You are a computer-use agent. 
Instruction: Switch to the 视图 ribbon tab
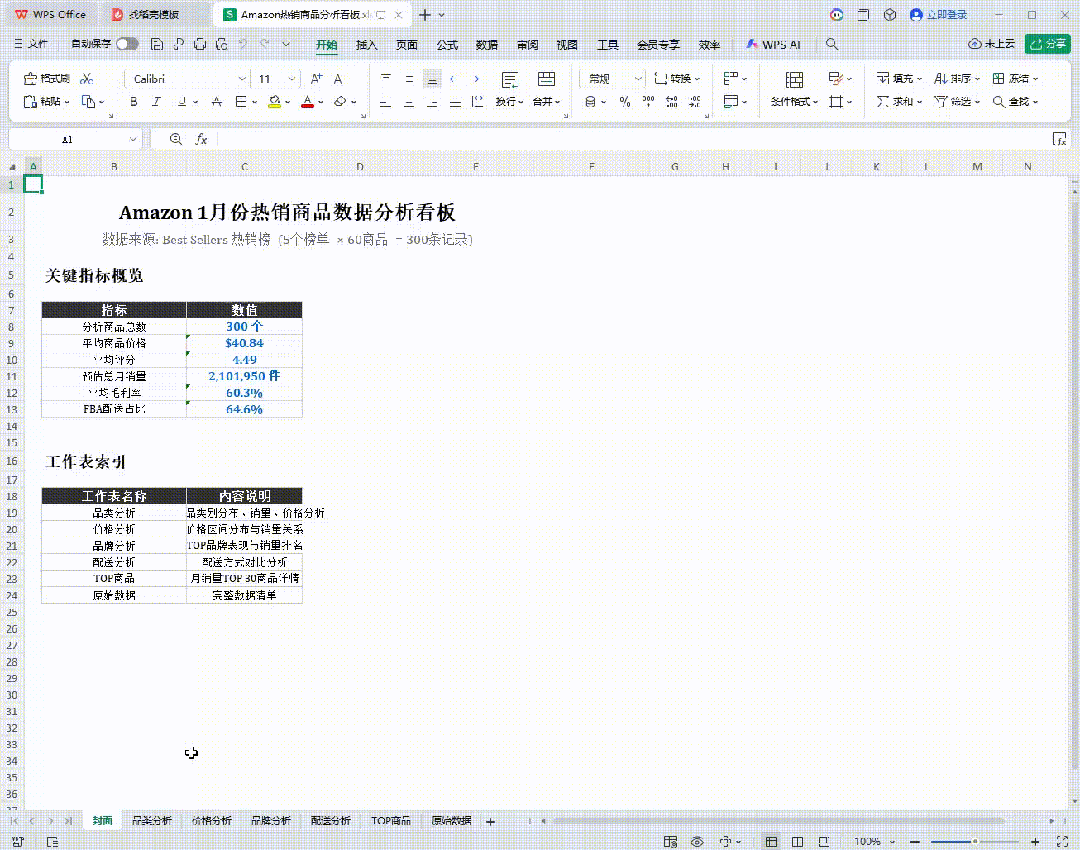[567, 45]
